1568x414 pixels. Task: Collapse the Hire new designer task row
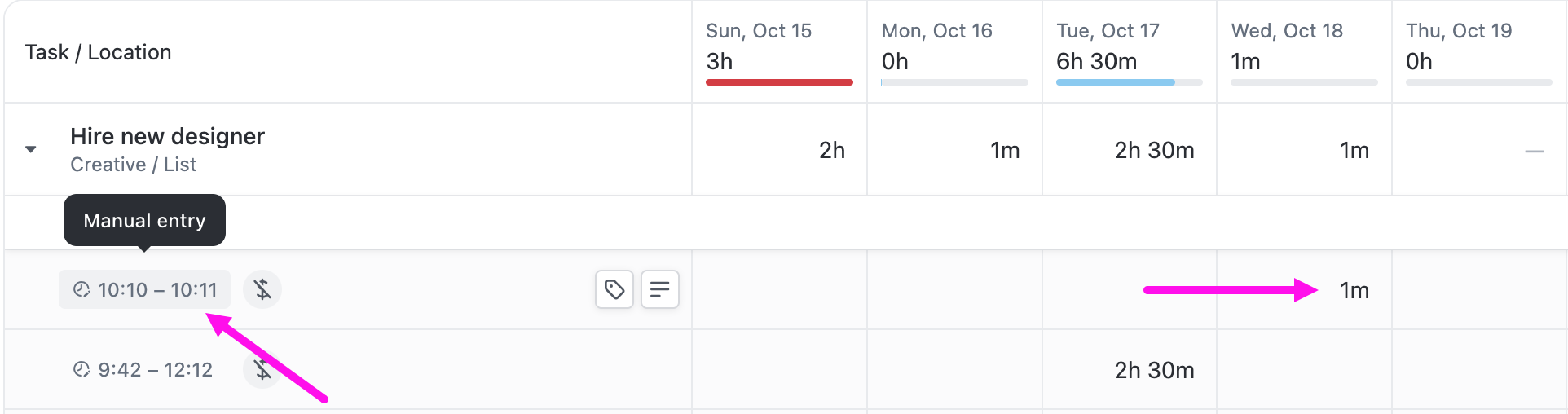click(31, 149)
